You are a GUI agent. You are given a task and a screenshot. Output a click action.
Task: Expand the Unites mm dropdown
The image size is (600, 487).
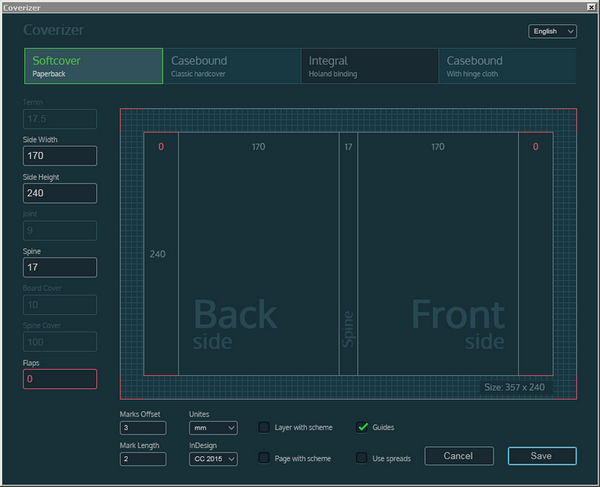pyautogui.click(x=213, y=428)
